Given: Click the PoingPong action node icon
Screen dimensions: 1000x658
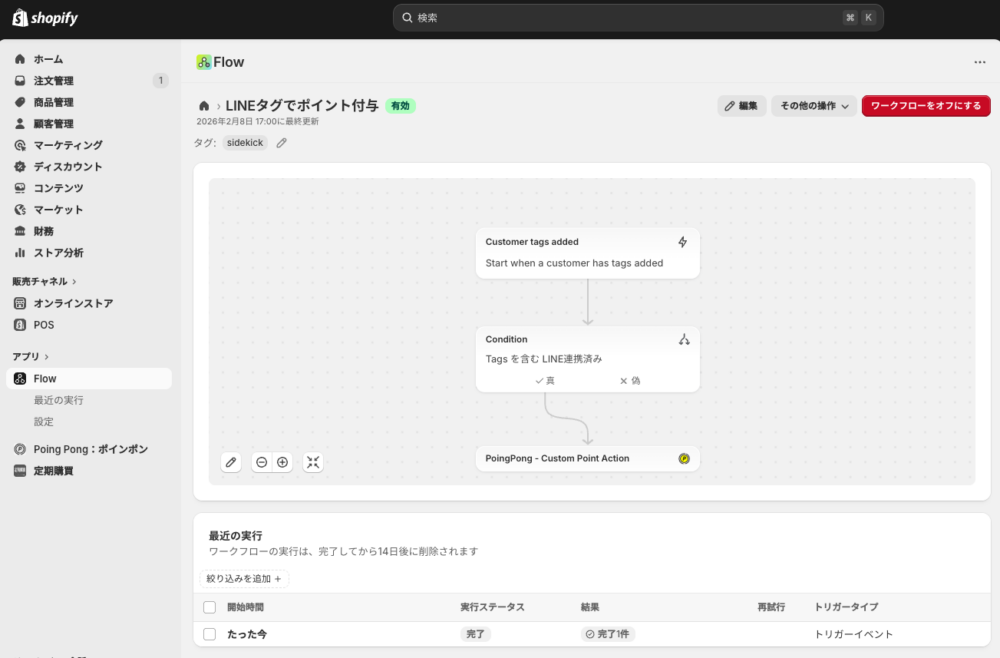Looking at the screenshot, I should pos(684,459).
